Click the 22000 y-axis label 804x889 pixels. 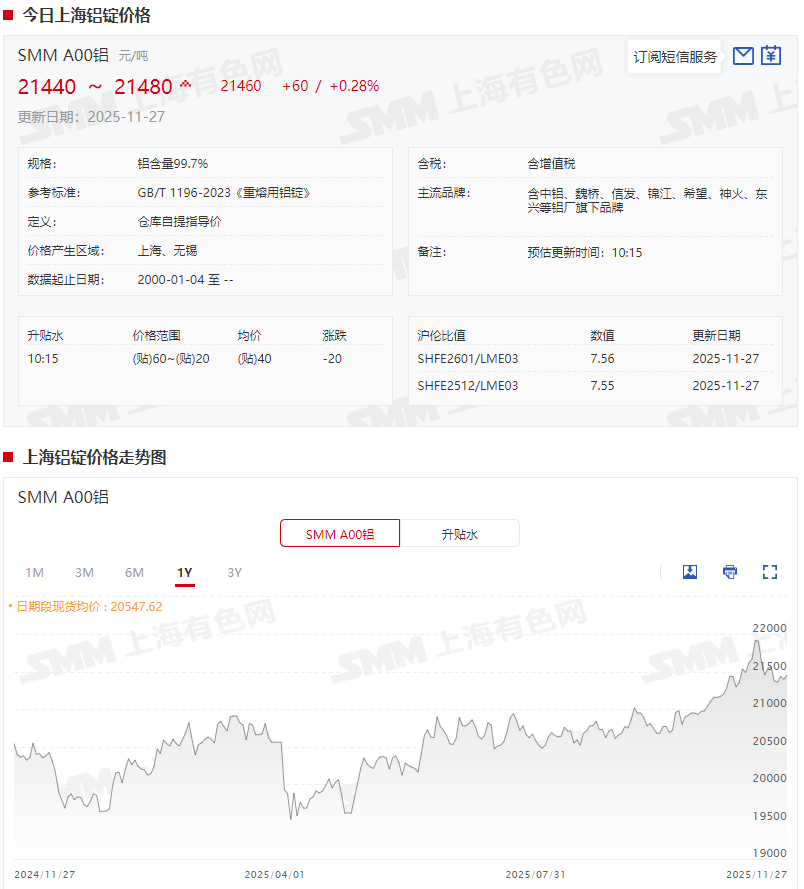point(769,628)
